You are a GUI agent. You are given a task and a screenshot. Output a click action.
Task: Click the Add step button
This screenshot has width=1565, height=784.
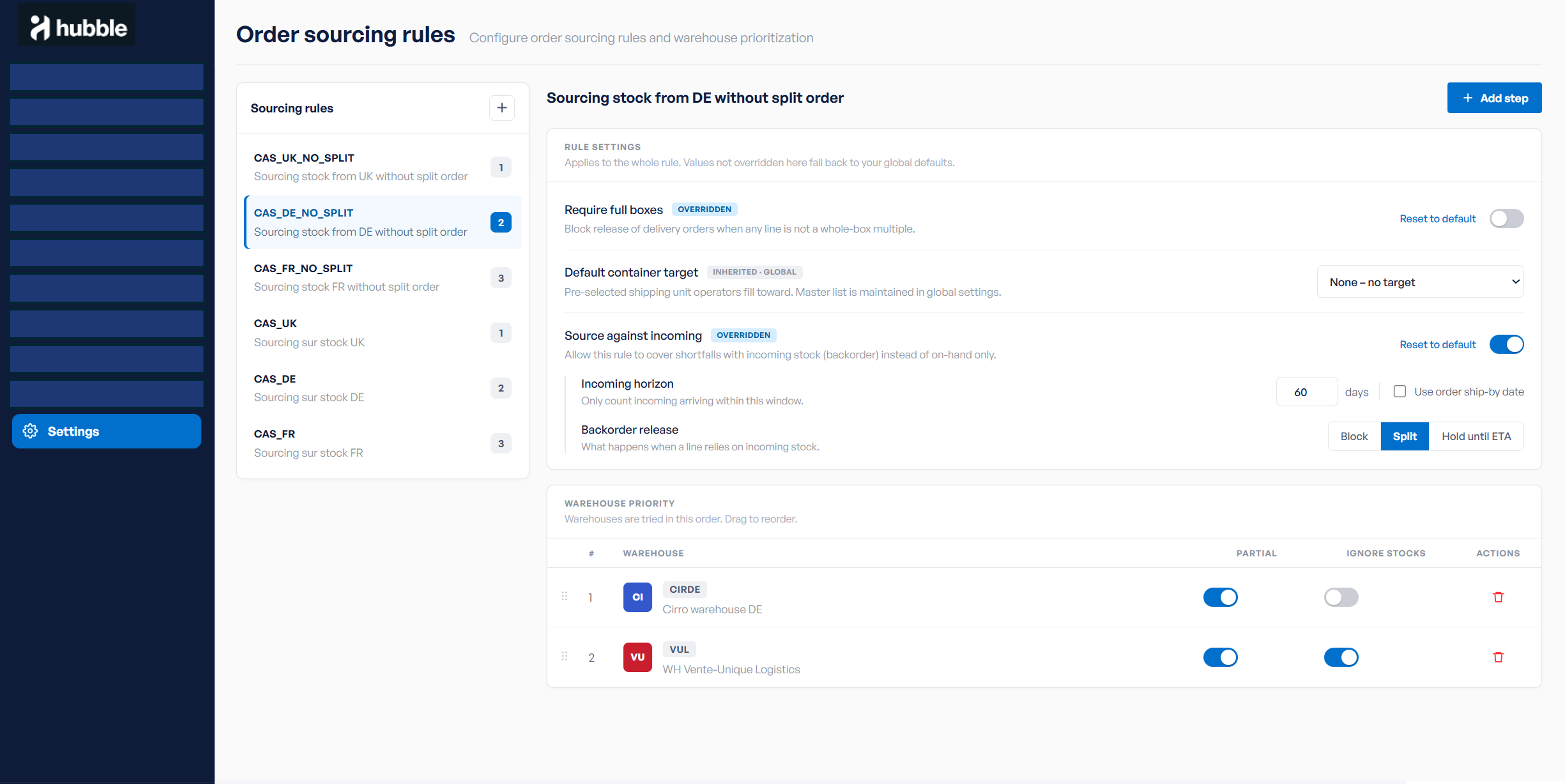click(x=1494, y=98)
